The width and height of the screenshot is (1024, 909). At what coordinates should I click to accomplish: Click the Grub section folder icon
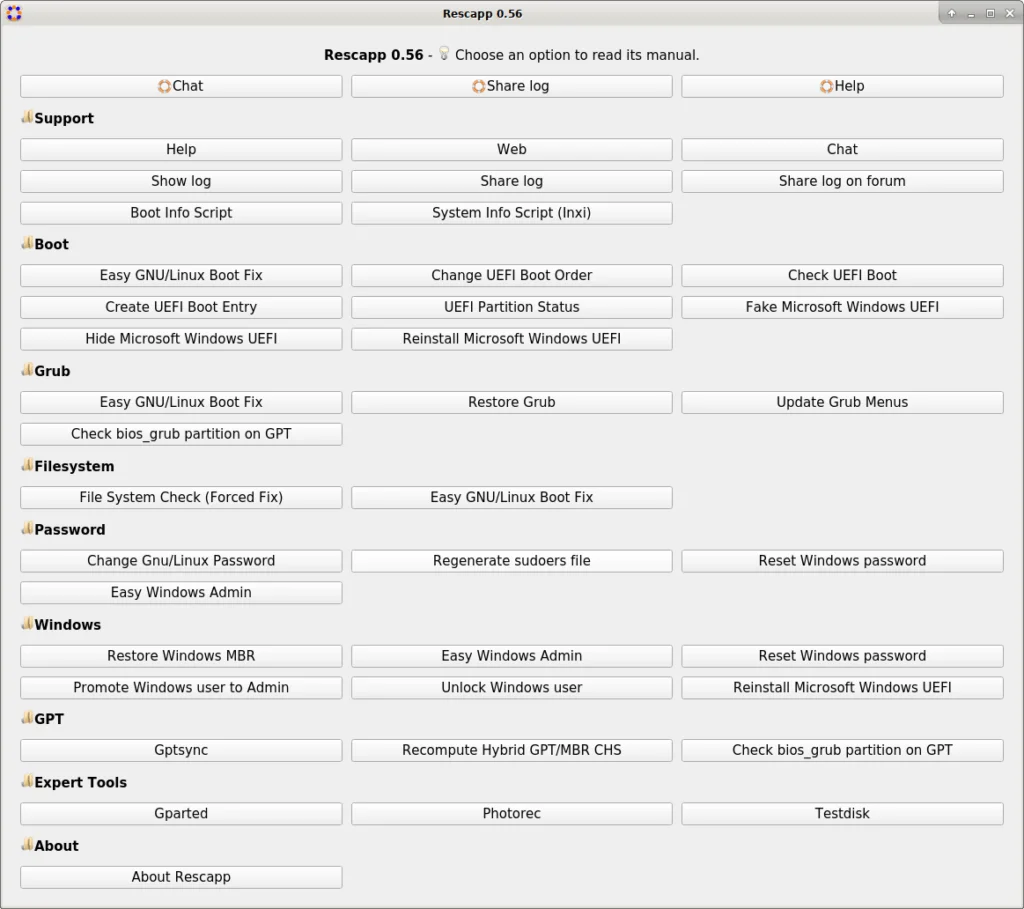(27, 370)
